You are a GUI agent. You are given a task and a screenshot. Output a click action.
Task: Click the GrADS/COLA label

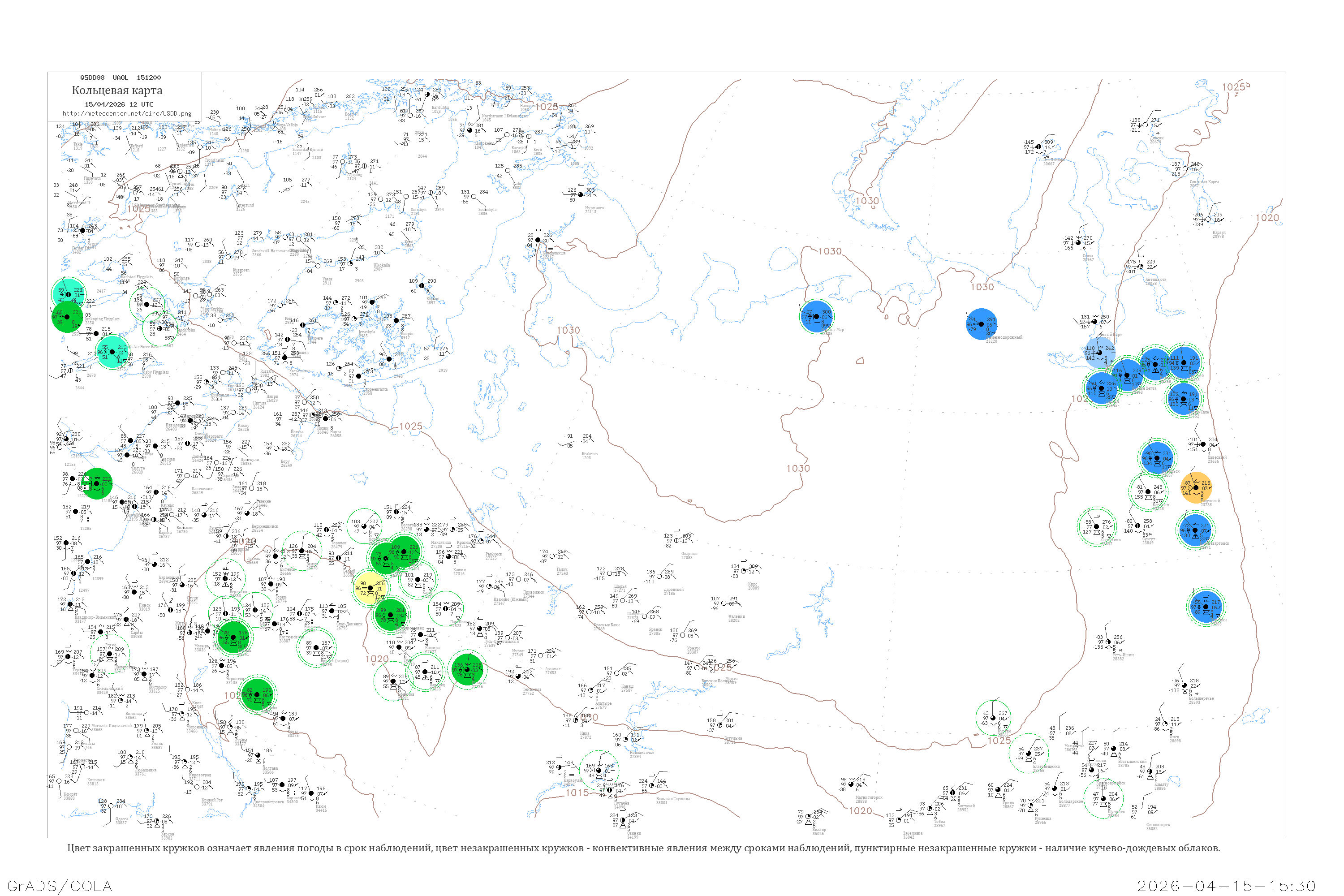60,885
